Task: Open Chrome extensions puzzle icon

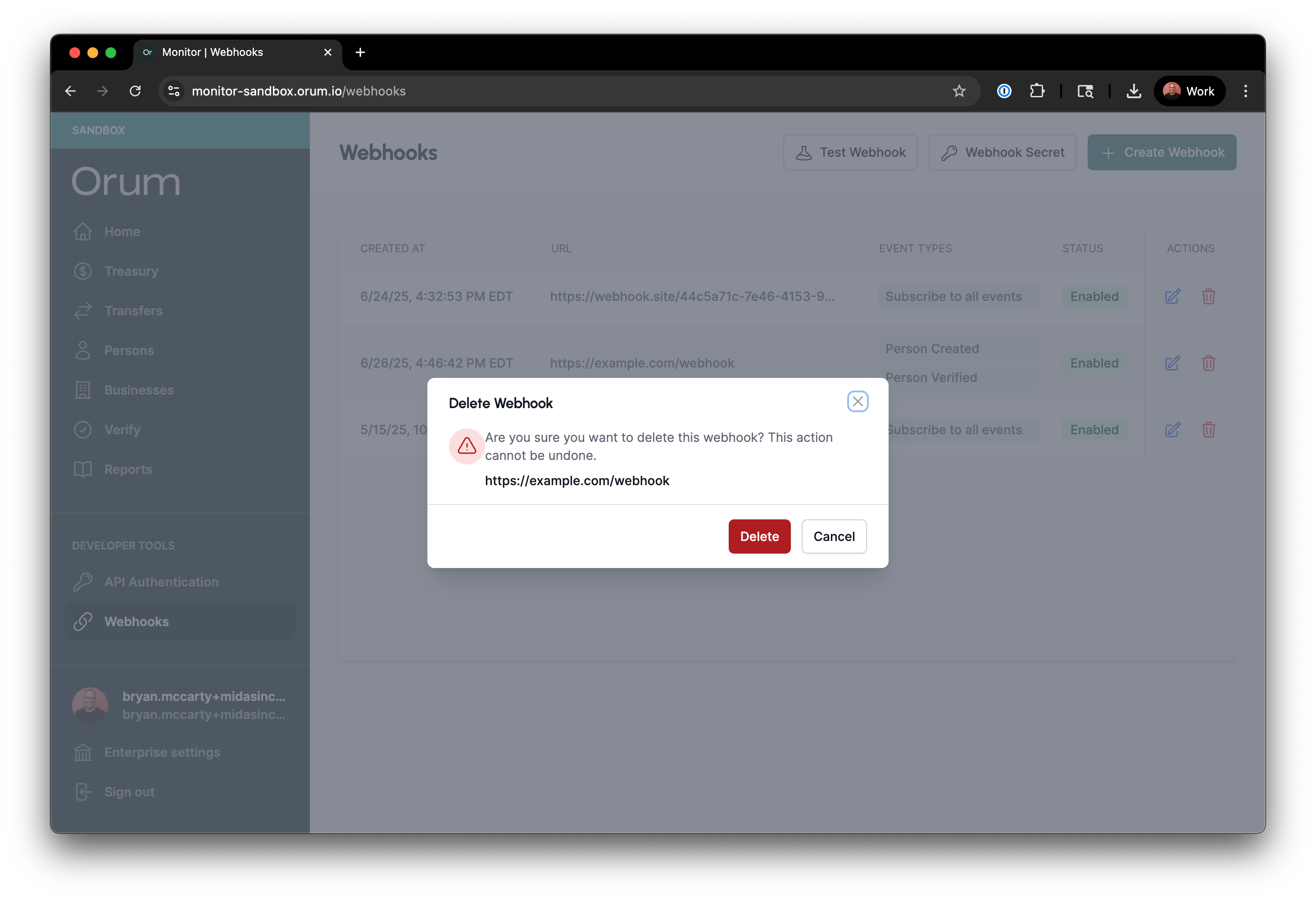Action: pyautogui.click(x=1036, y=91)
